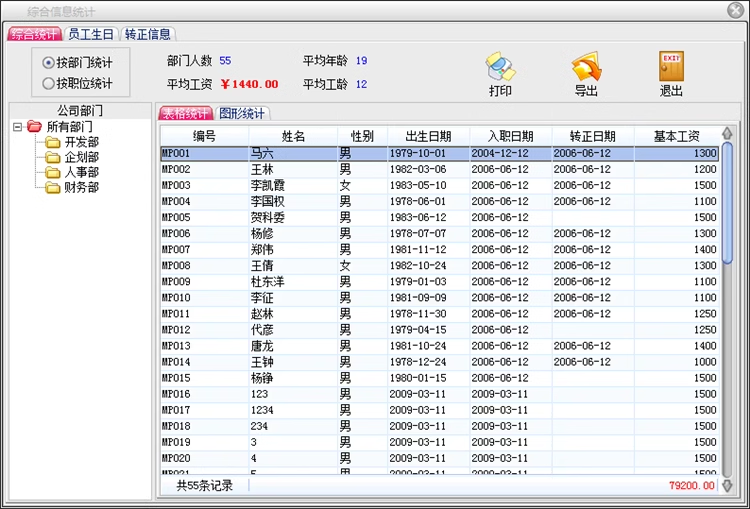Click the 企划部 folder icon
Screen dimensions: 750x509
pyautogui.click(x=53, y=157)
